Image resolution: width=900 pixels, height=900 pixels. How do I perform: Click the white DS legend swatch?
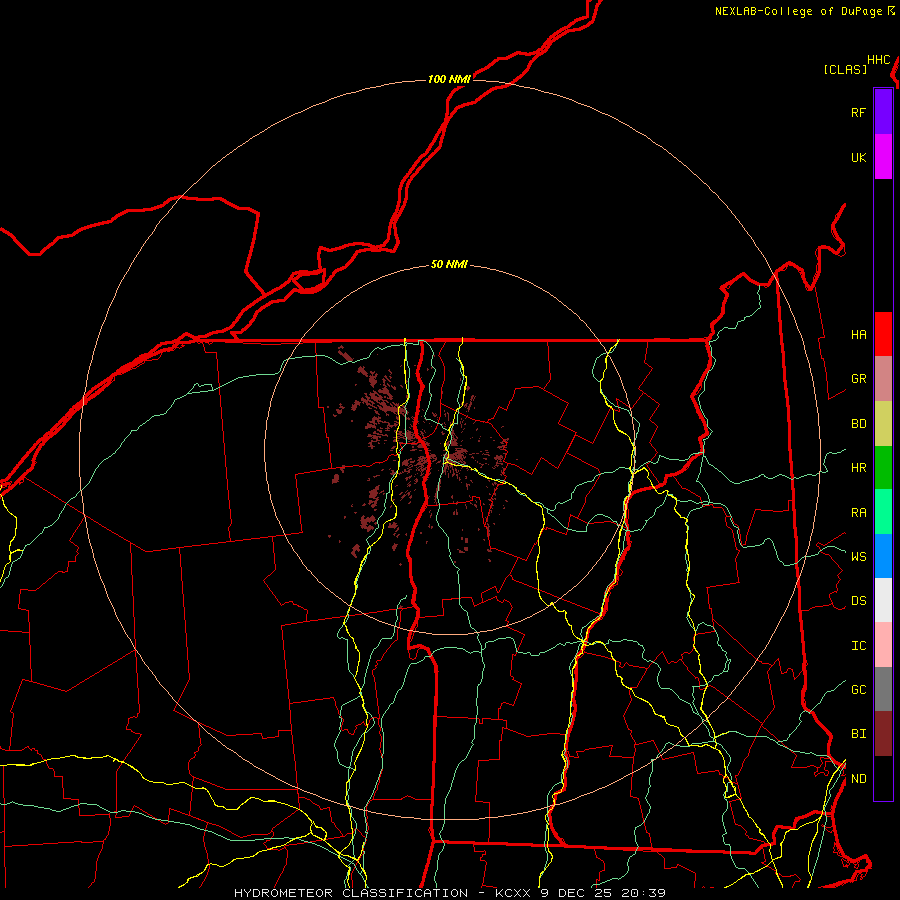(x=883, y=600)
